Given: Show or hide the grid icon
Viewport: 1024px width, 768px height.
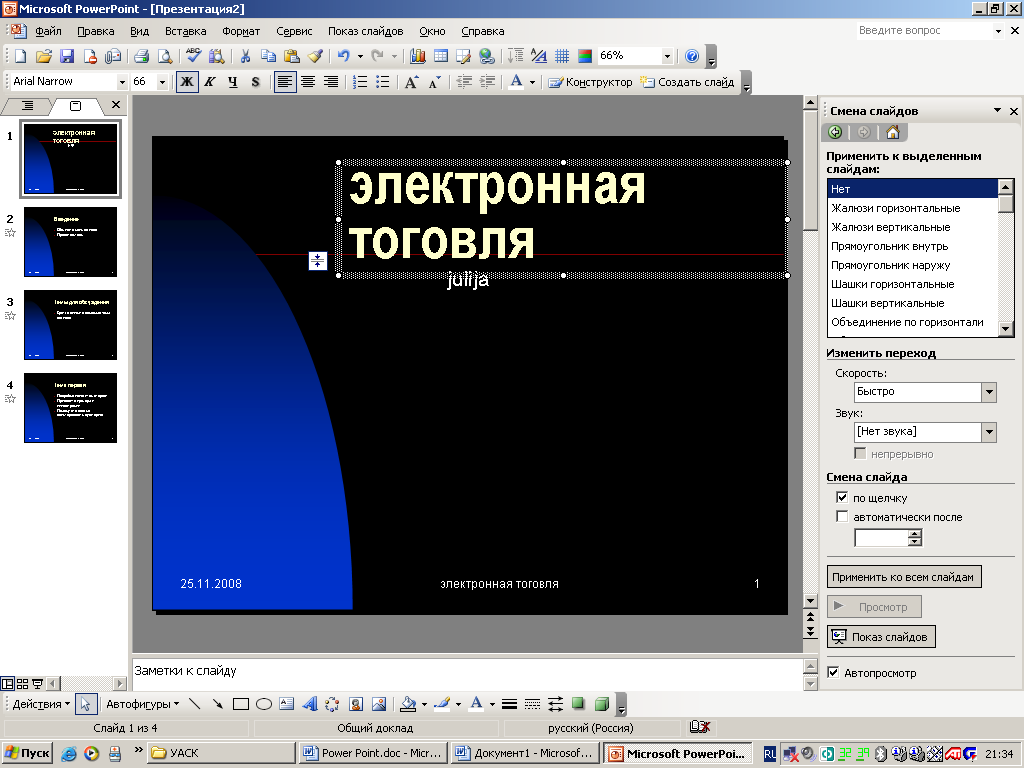Looking at the screenshot, I should pyautogui.click(x=562, y=56).
